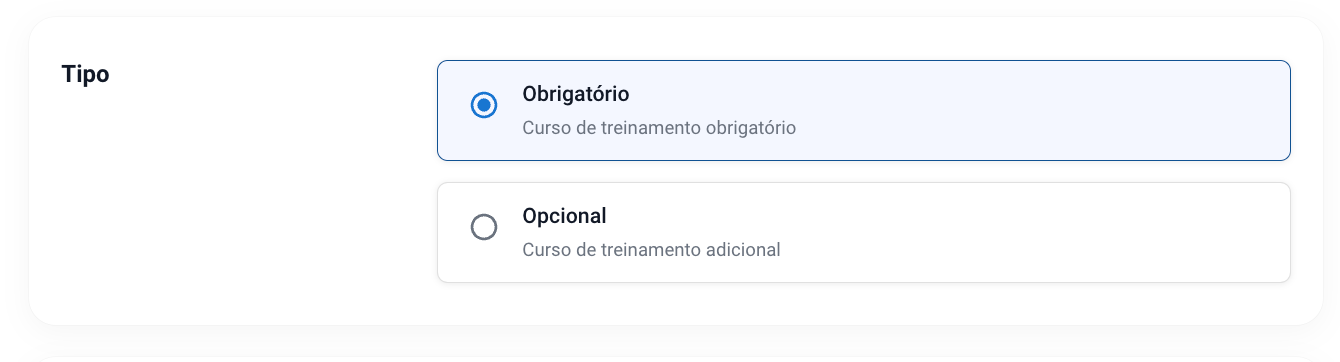Click the 'Opcional' title text

tap(564, 216)
